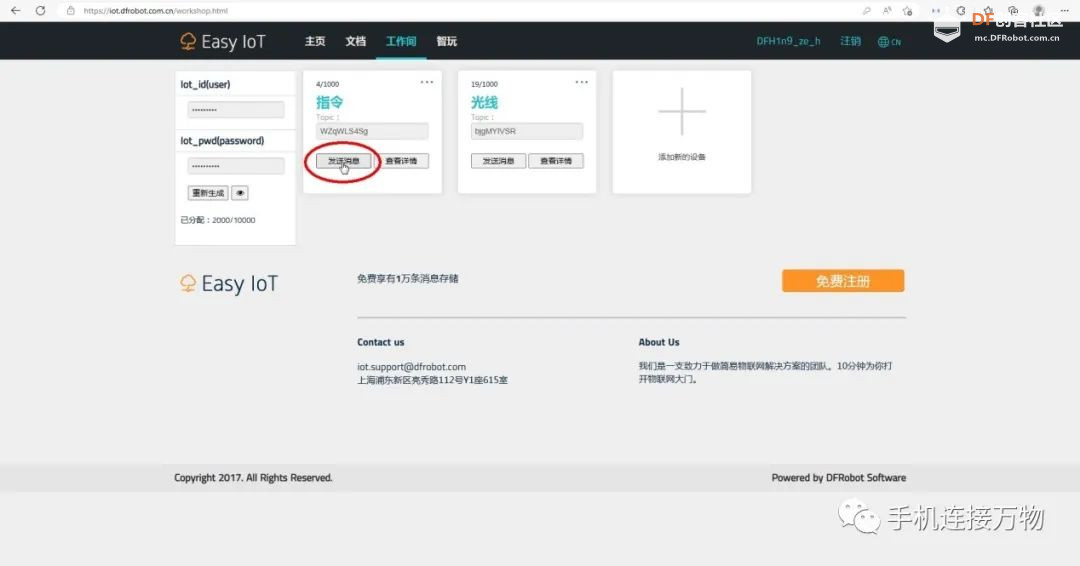Click the Contact us heading
The image size is (1080, 566).
(381, 342)
